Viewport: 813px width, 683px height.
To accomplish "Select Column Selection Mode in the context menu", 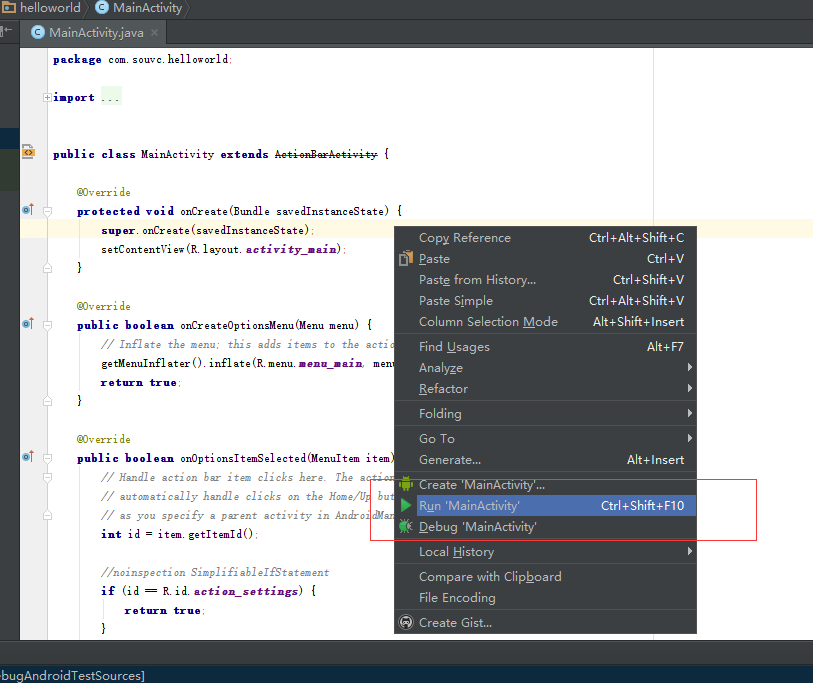I will click(488, 322).
